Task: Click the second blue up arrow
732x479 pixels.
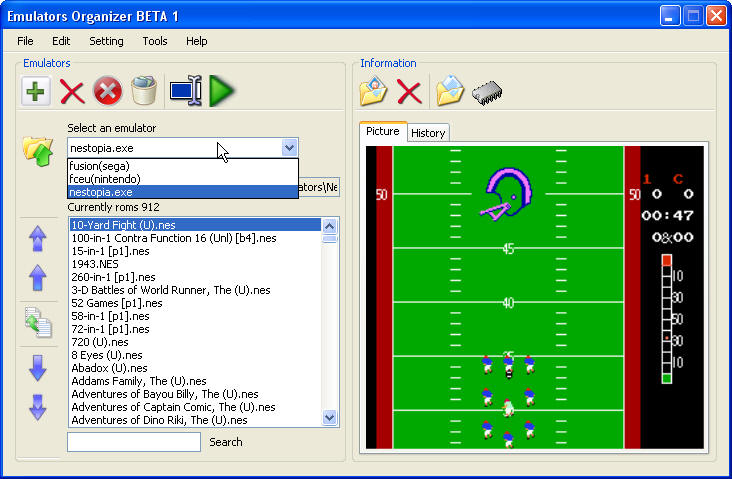Action: point(38,278)
